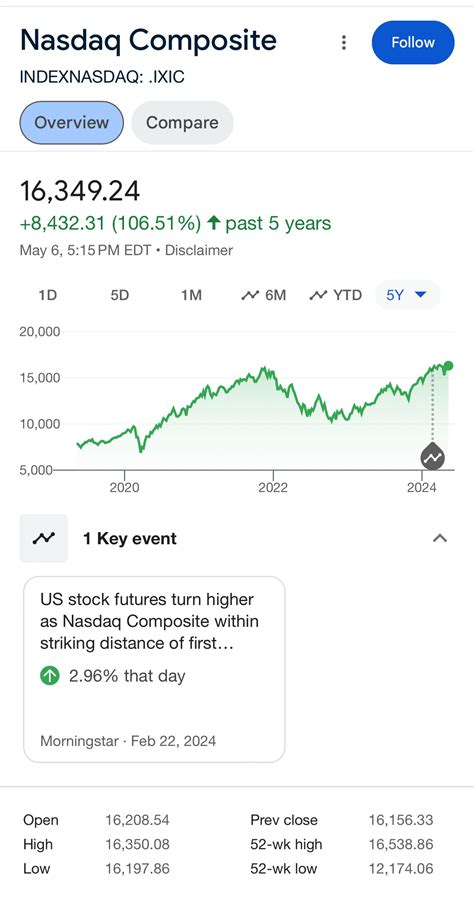The height and width of the screenshot is (897, 474).
Task: Show the YTD chart range
Action: 336,295
